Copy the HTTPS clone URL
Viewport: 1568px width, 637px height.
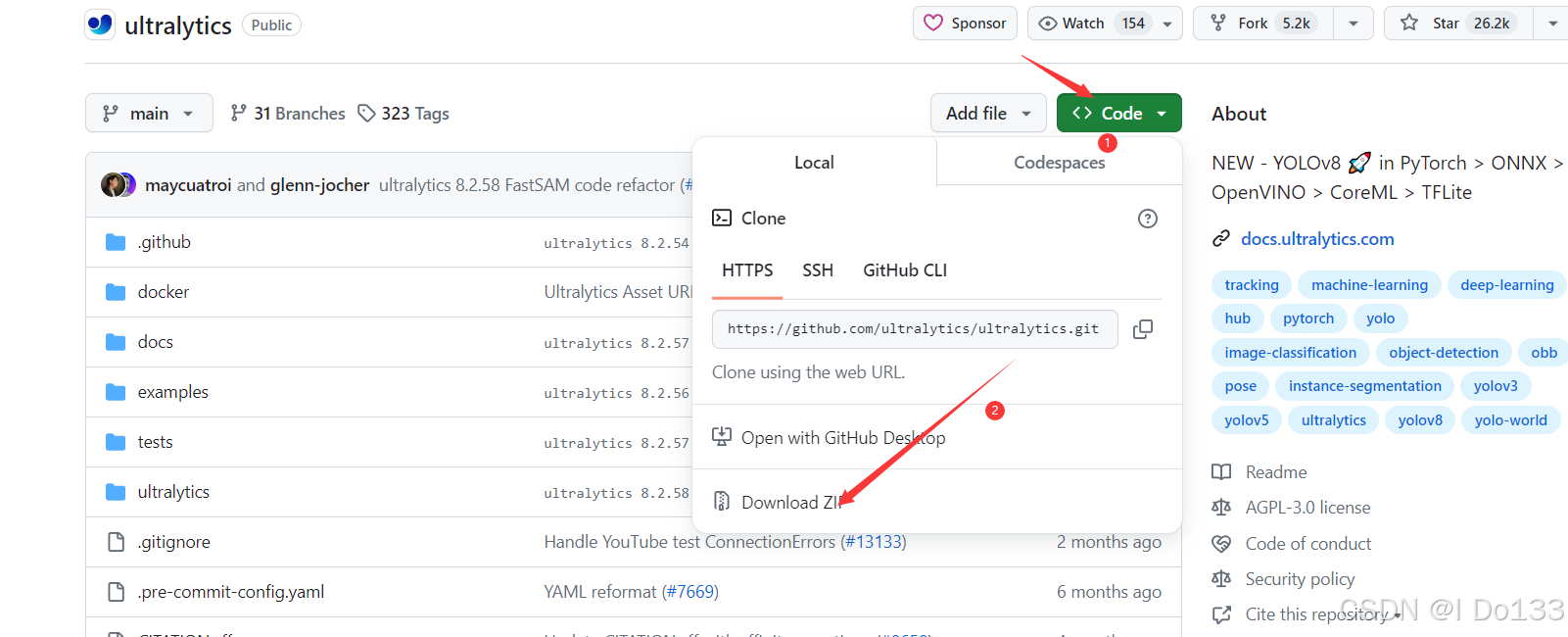click(x=1142, y=329)
